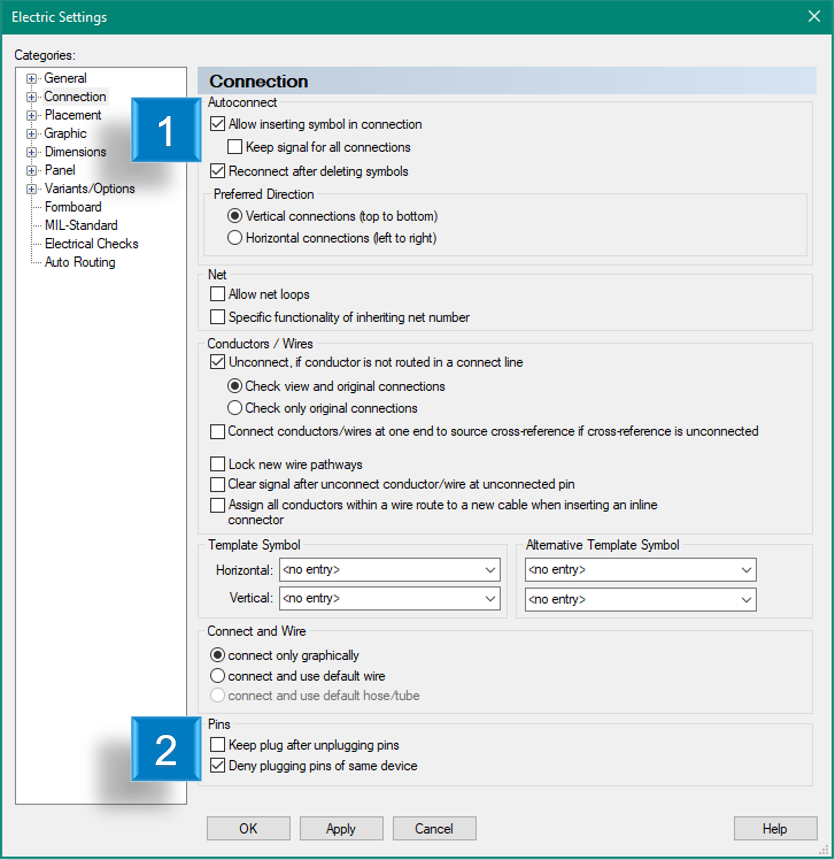Expand the Placement category
This screenshot has height=860, width=835.
point(31,115)
